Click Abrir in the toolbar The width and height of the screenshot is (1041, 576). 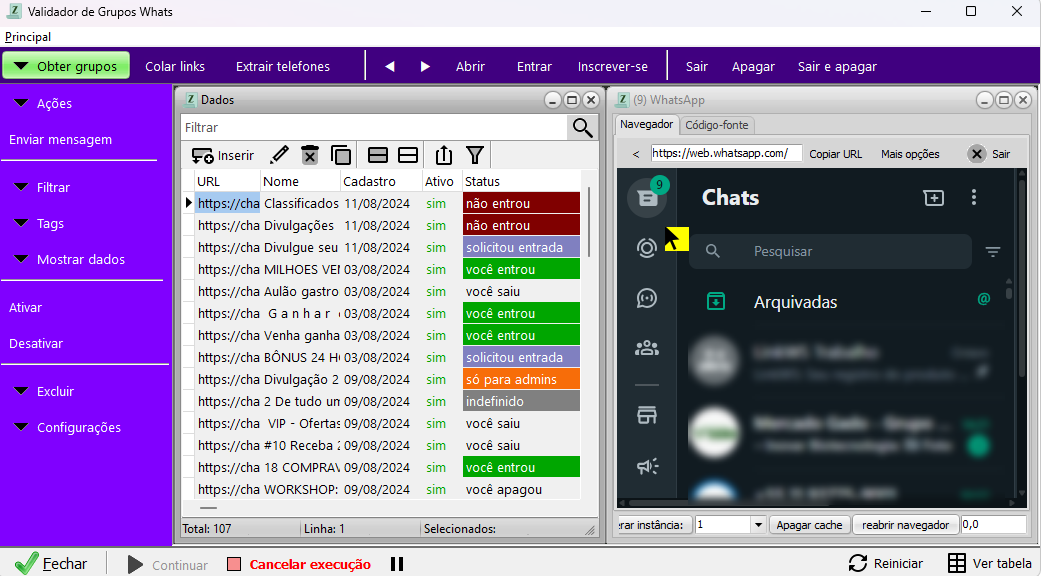(x=470, y=66)
